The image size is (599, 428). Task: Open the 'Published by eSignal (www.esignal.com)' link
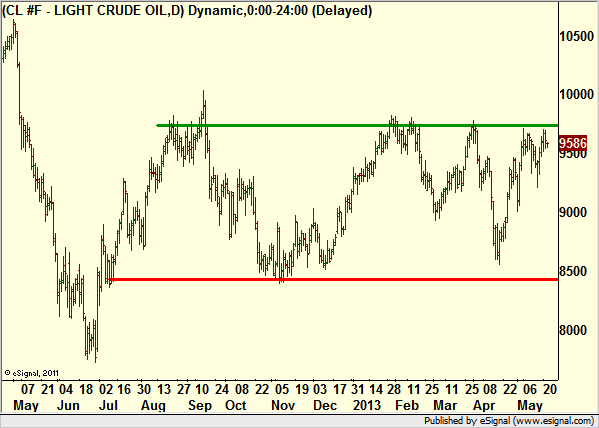point(508,421)
